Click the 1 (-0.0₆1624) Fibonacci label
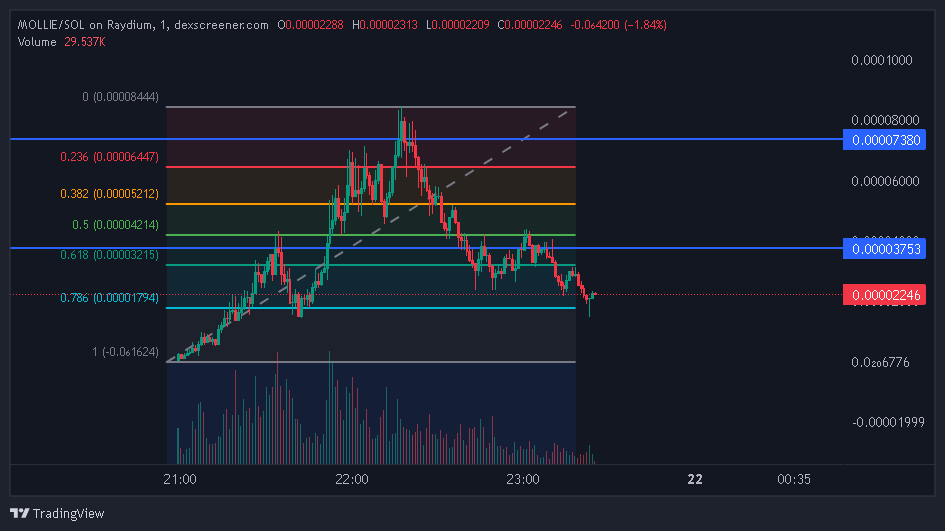 click(125, 351)
